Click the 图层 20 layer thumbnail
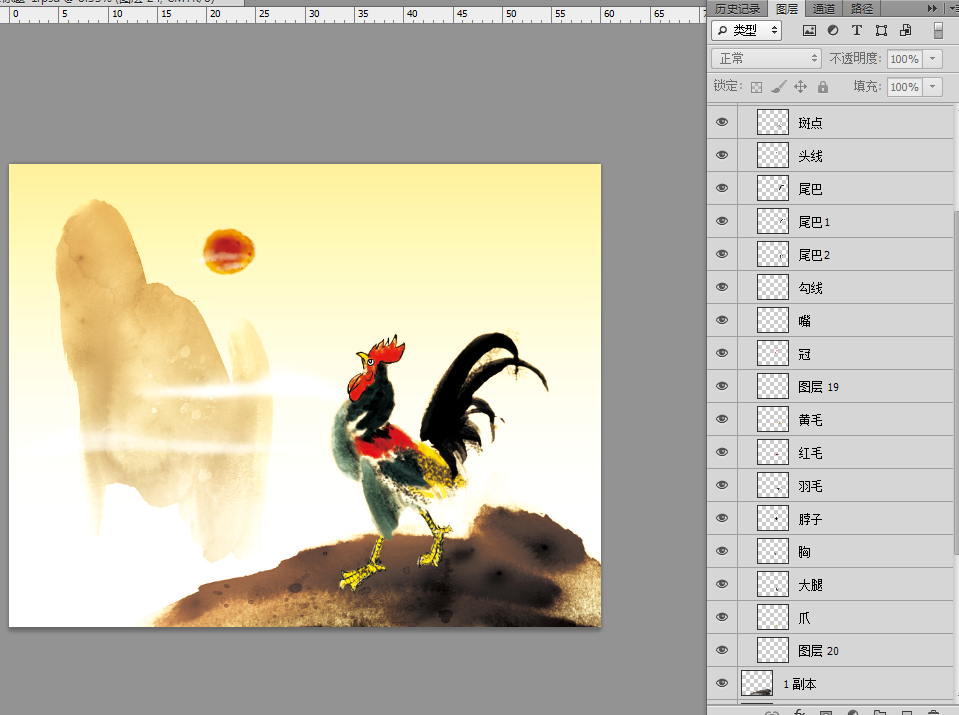Viewport: 959px width, 715px height. click(773, 651)
